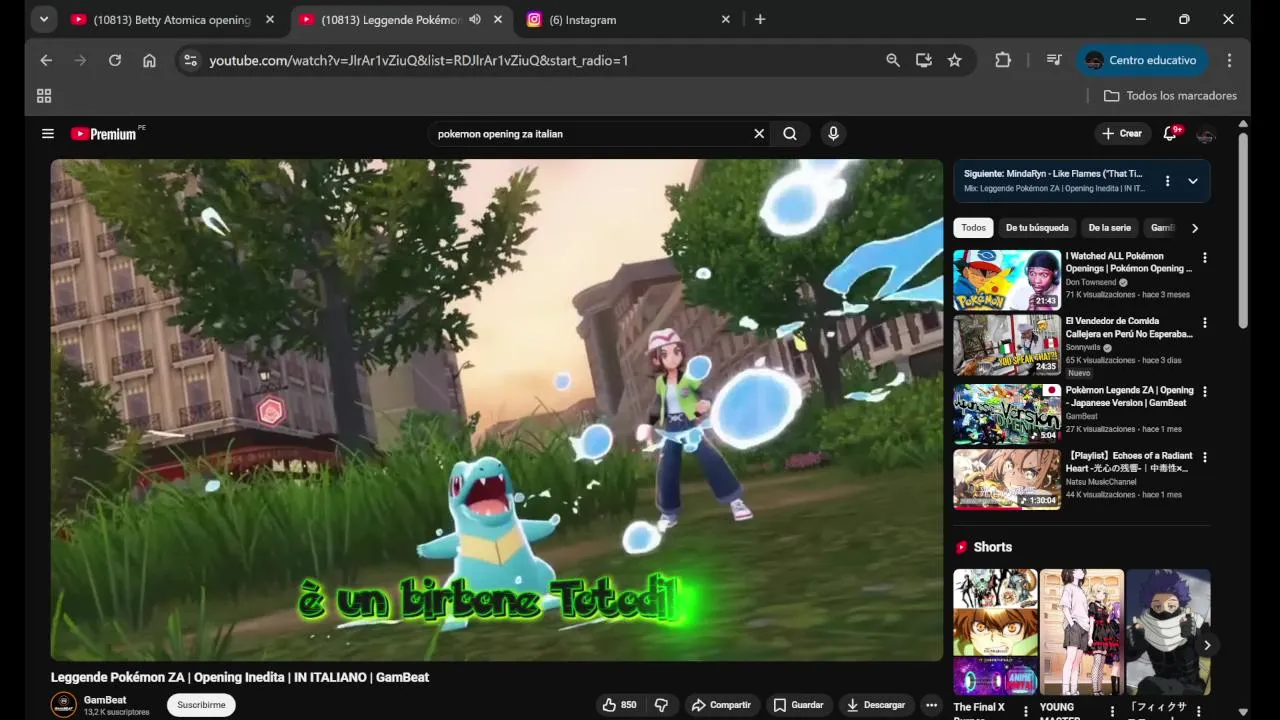Open Pokémon Legends ZA Japanese Version thumbnail
The height and width of the screenshot is (720, 1280).
[x=1007, y=414]
